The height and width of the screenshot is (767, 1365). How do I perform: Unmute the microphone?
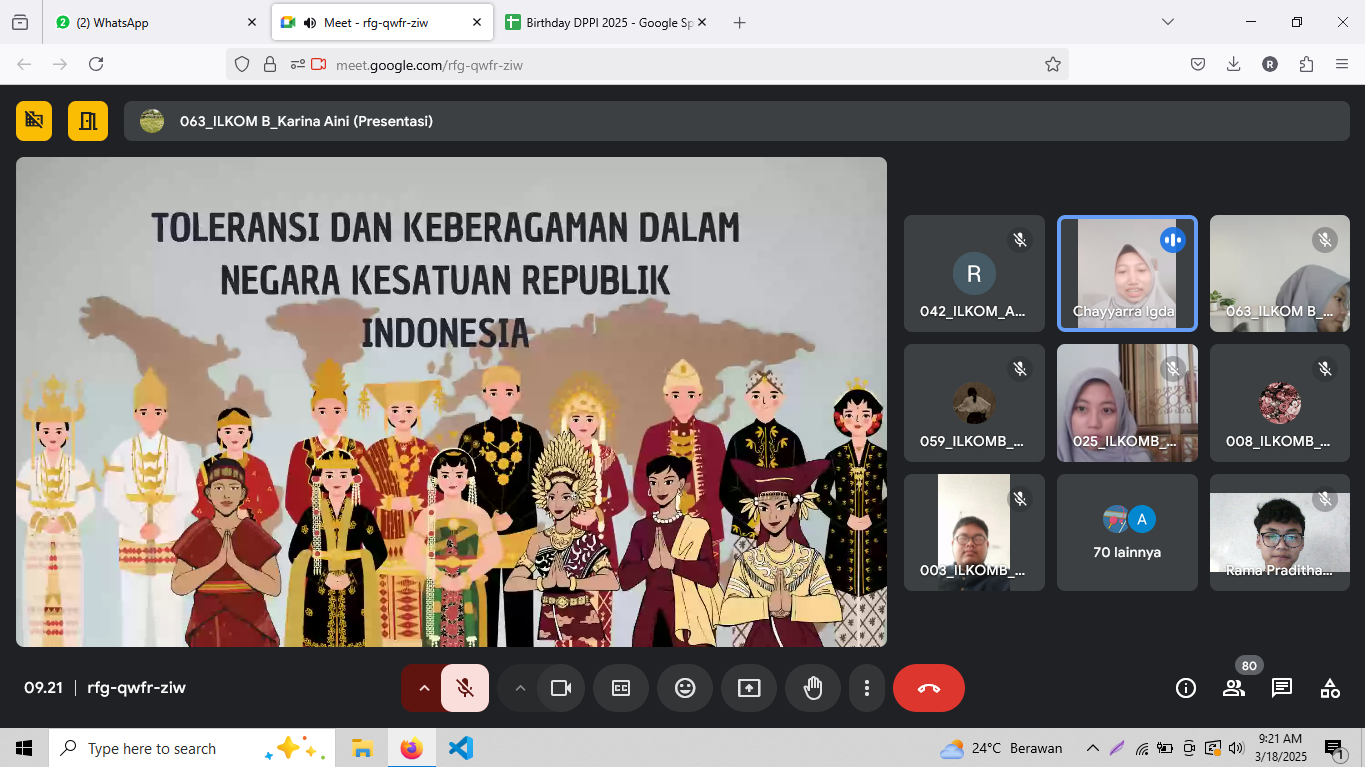coord(465,688)
